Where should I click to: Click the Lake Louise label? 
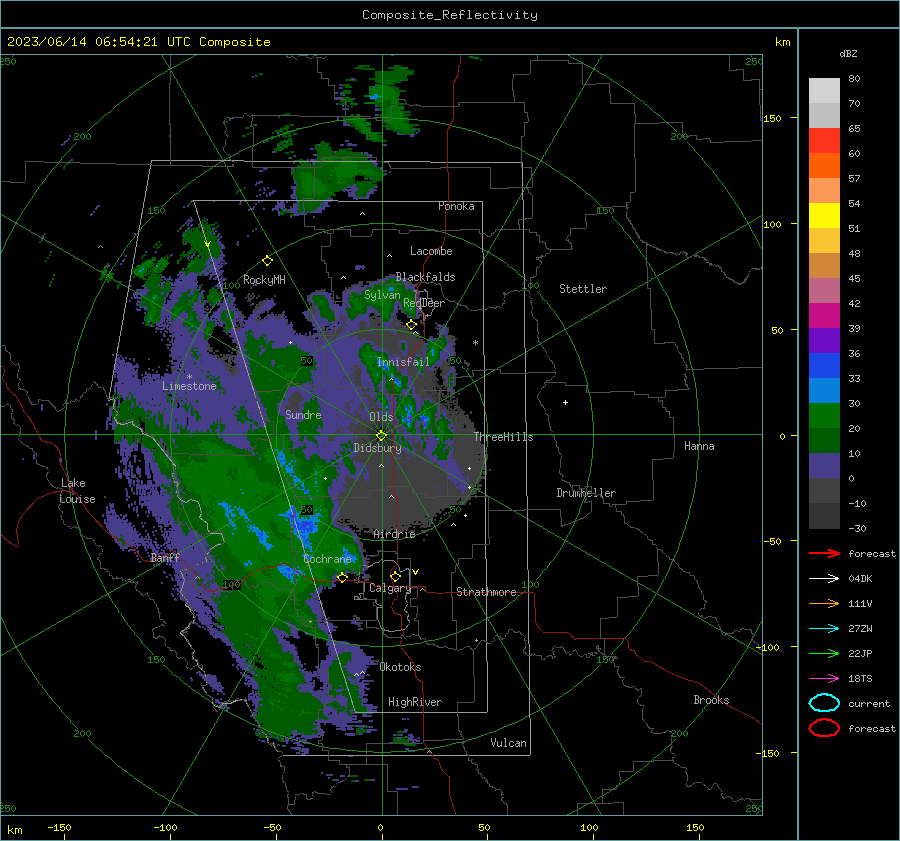[77, 491]
